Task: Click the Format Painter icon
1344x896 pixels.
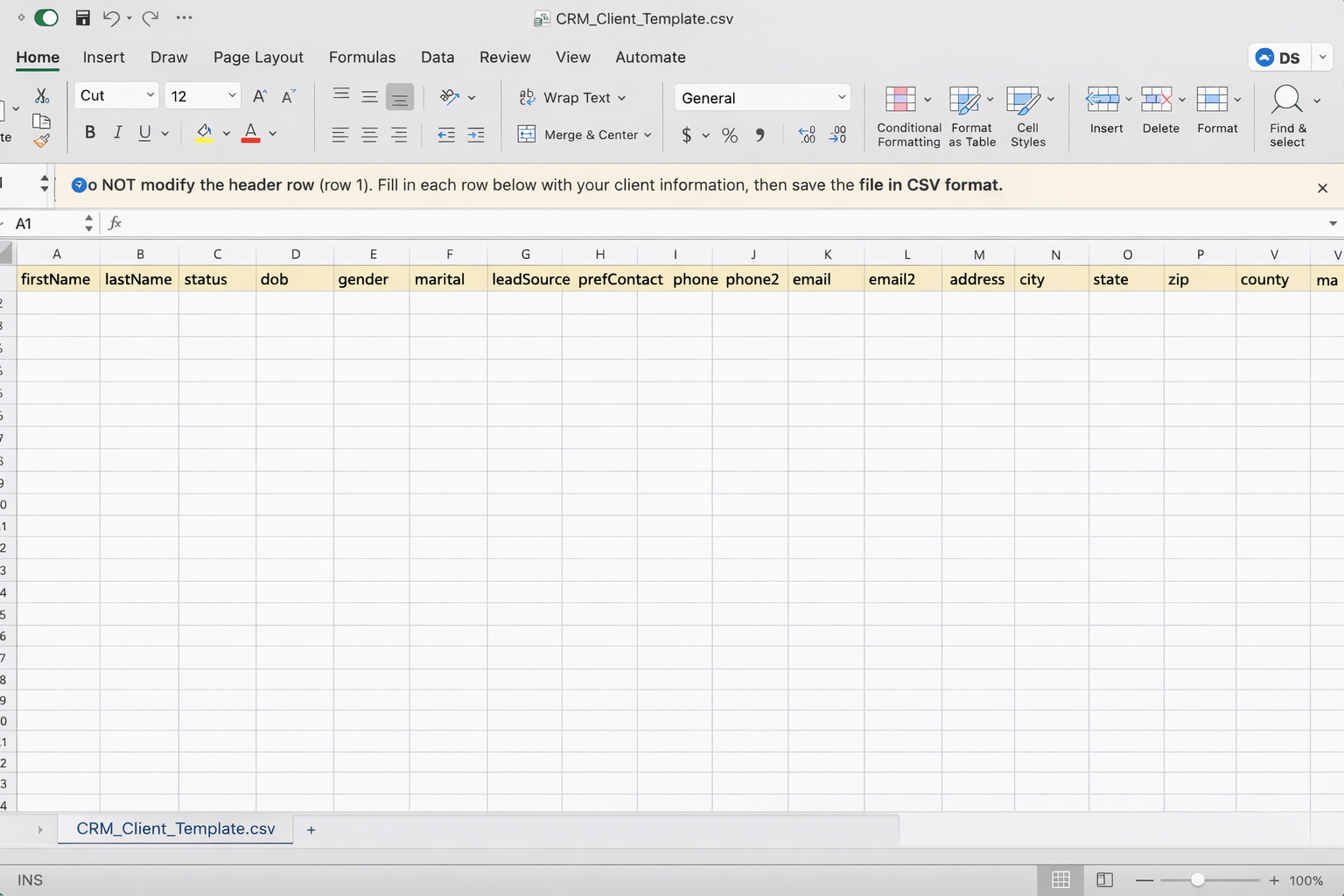Action: tap(41, 142)
